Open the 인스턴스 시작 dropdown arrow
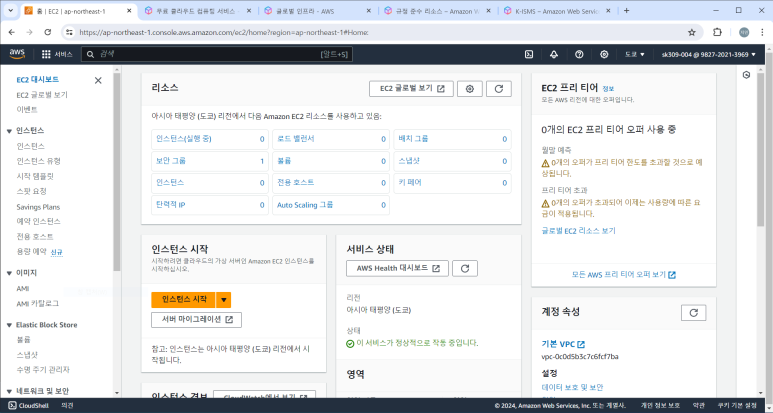This screenshot has width=773, height=413. 224,300
